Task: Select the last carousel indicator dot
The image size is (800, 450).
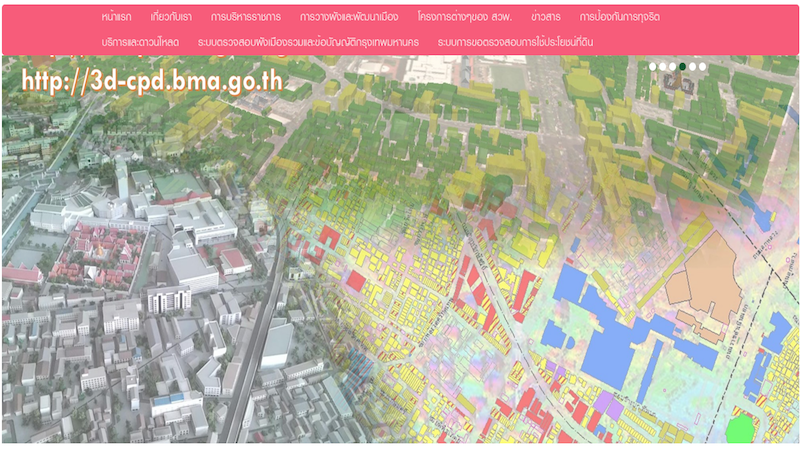Action: (x=703, y=66)
